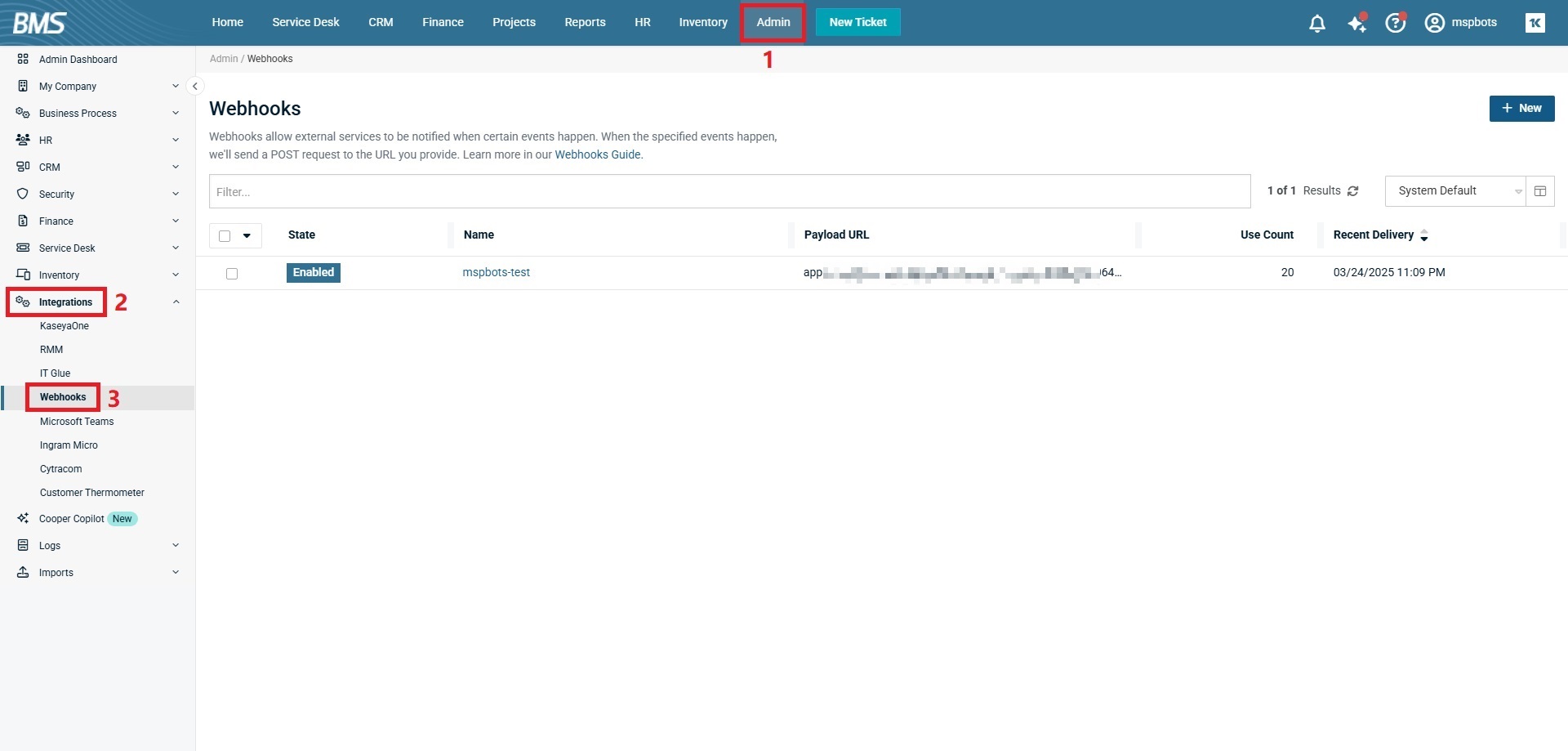Image resolution: width=1568 pixels, height=751 pixels.
Task: Click the mspbots user profile icon
Action: [x=1434, y=23]
